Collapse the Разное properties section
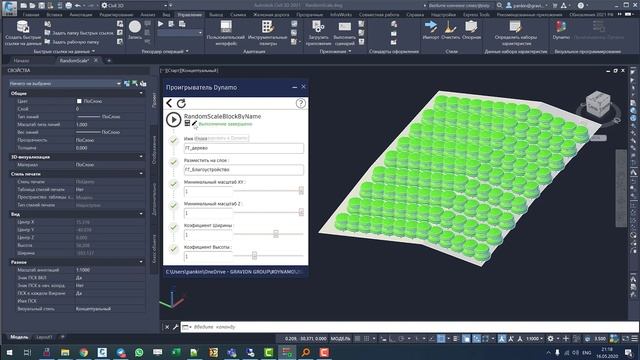Viewport: 640px width, 360px height. coord(141,262)
